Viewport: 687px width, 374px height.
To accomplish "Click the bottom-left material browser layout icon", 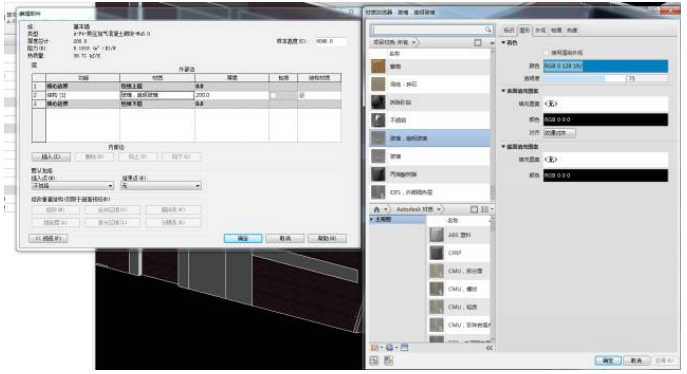I will click(x=374, y=360).
